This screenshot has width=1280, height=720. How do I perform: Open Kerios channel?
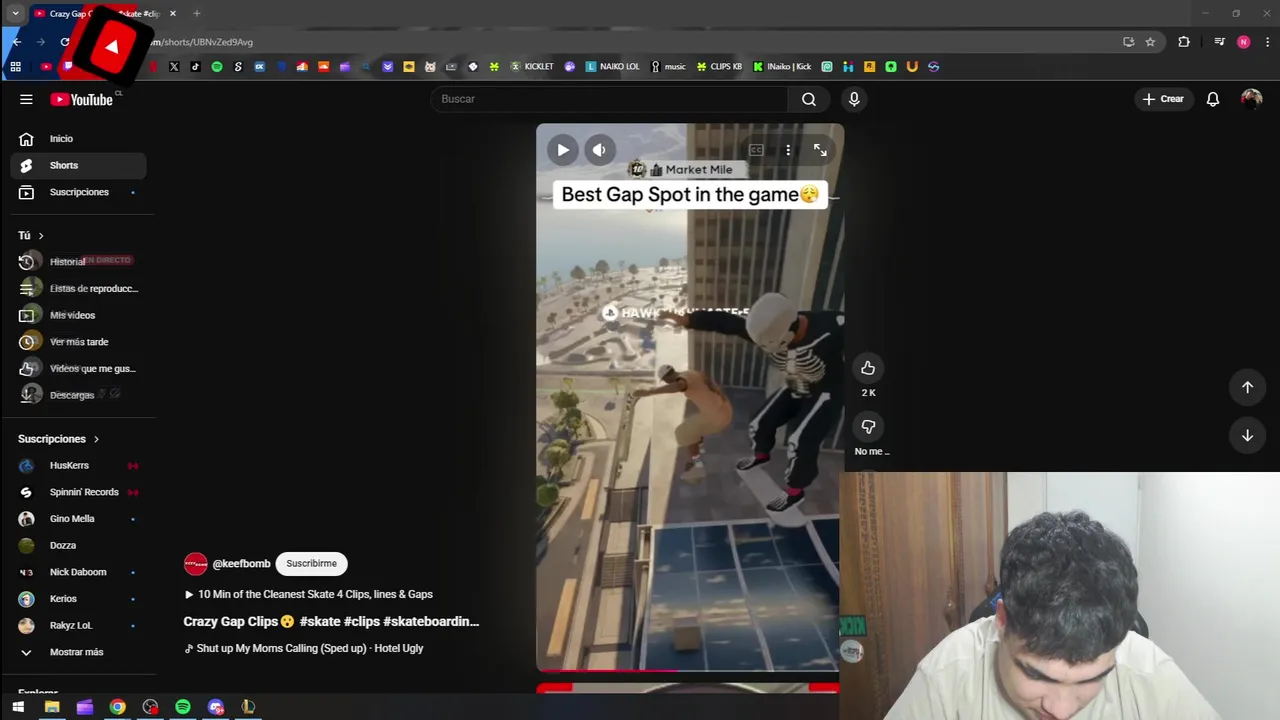point(78,599)
